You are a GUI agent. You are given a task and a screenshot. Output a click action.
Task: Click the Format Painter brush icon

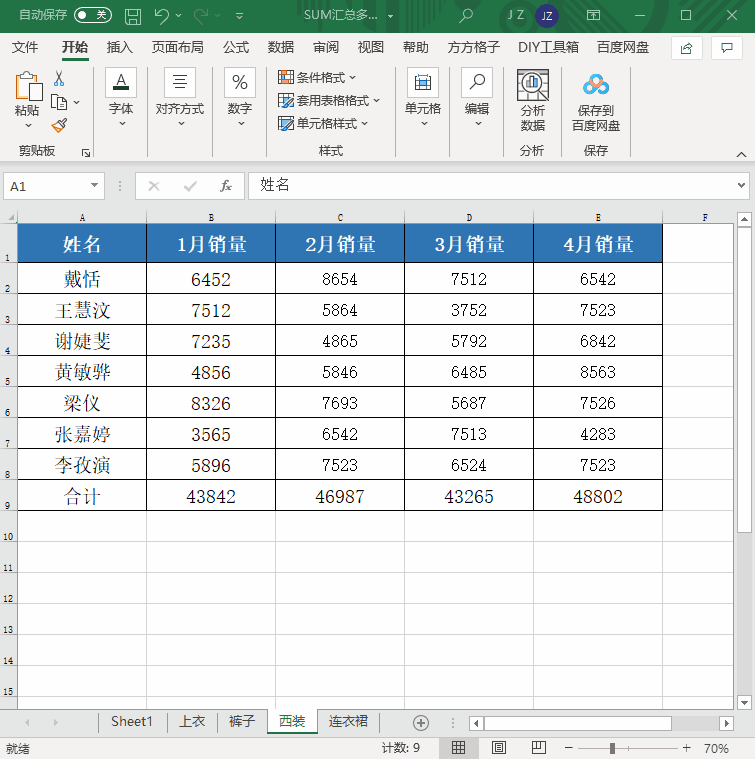tap(59, 126)
